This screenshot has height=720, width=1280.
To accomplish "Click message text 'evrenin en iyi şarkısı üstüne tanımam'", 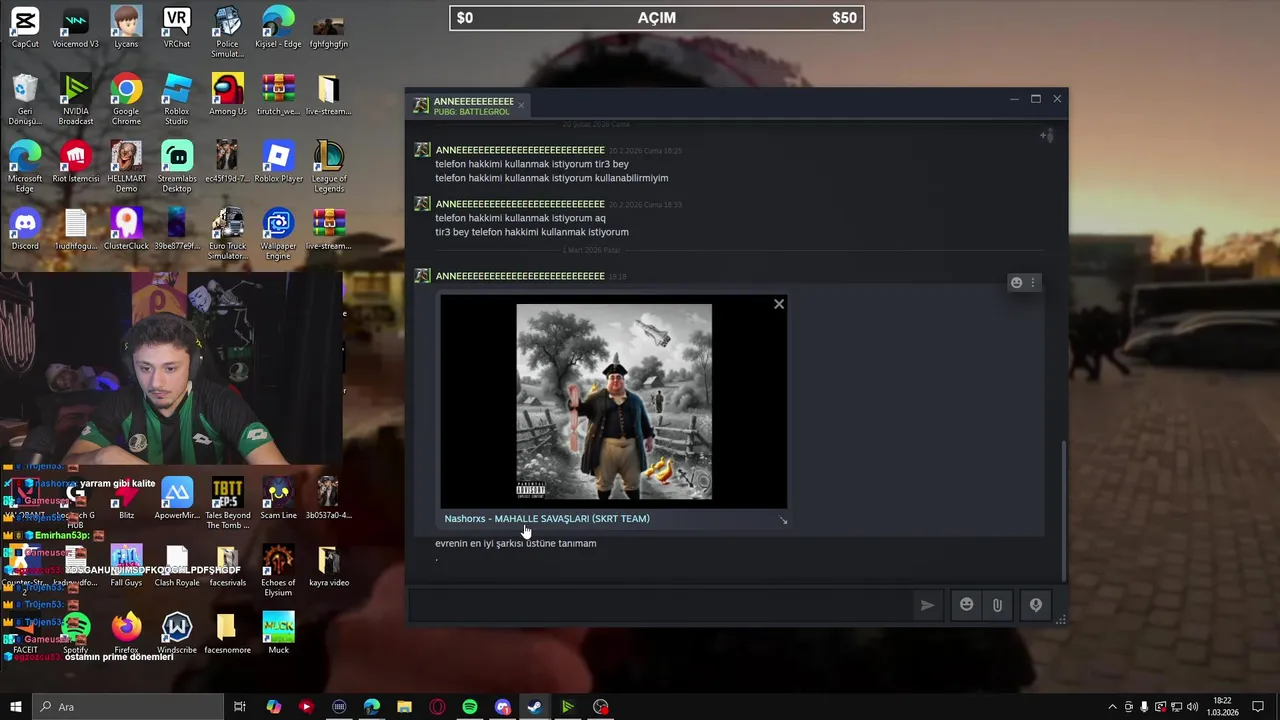I will (x=516, y=544).
